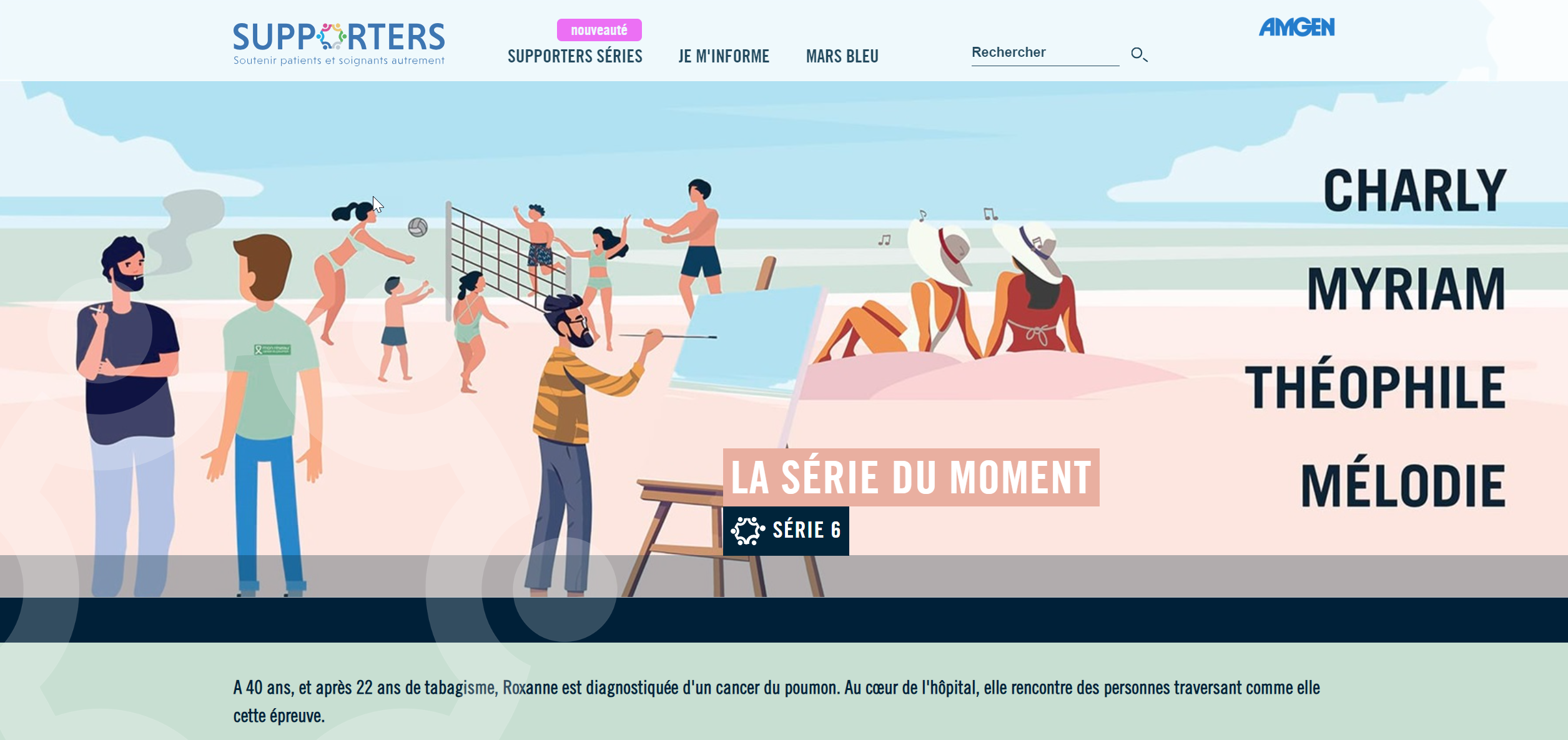Image resolution: width=1568 pixels, height=740 pixels.
Task: Open the Supporters Séries menu
Action: tap(574, 56)
